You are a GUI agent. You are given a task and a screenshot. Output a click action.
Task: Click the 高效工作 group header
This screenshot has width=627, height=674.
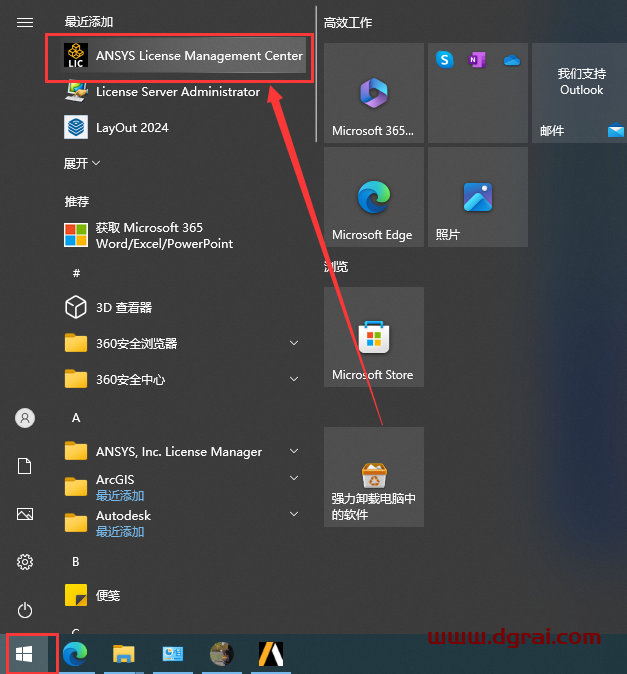pos(348,23)
